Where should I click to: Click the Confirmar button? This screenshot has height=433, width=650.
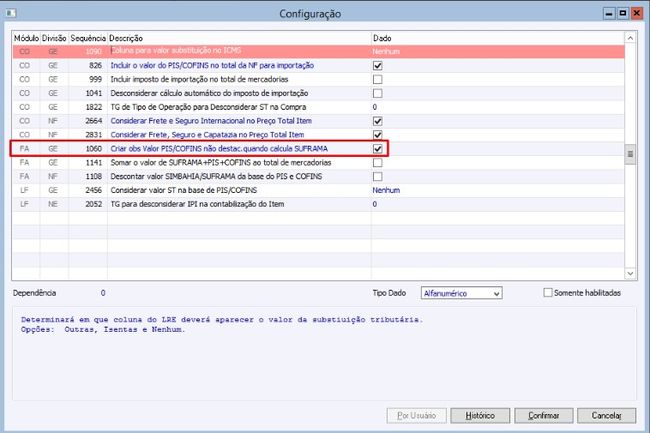click(543, 415)
